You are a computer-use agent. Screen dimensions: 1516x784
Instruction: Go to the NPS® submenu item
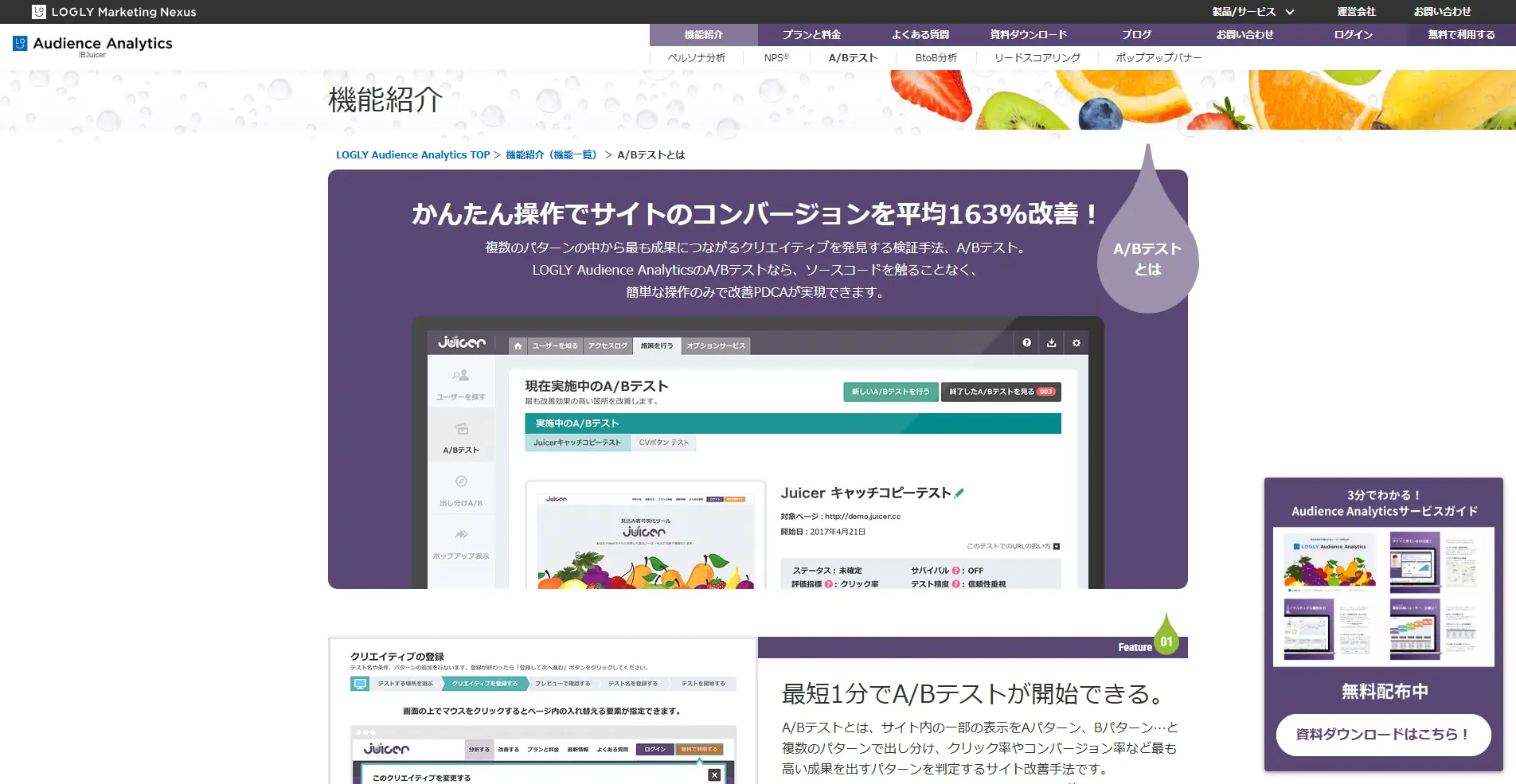point(776,58)
